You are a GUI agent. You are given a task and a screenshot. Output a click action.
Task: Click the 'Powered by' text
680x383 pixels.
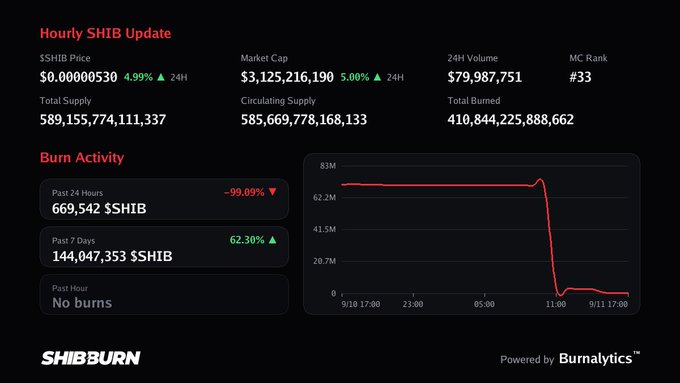(527, 360)
